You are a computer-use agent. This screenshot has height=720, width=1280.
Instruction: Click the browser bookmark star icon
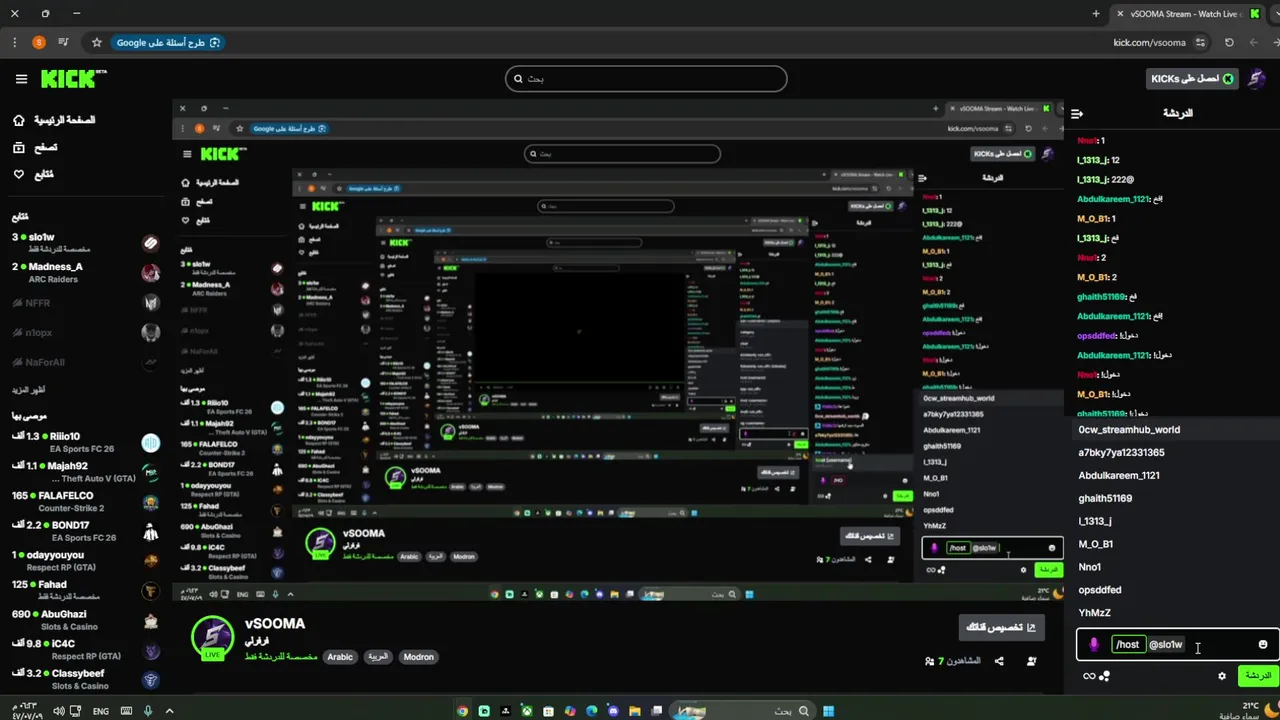(x=97, y=43)
